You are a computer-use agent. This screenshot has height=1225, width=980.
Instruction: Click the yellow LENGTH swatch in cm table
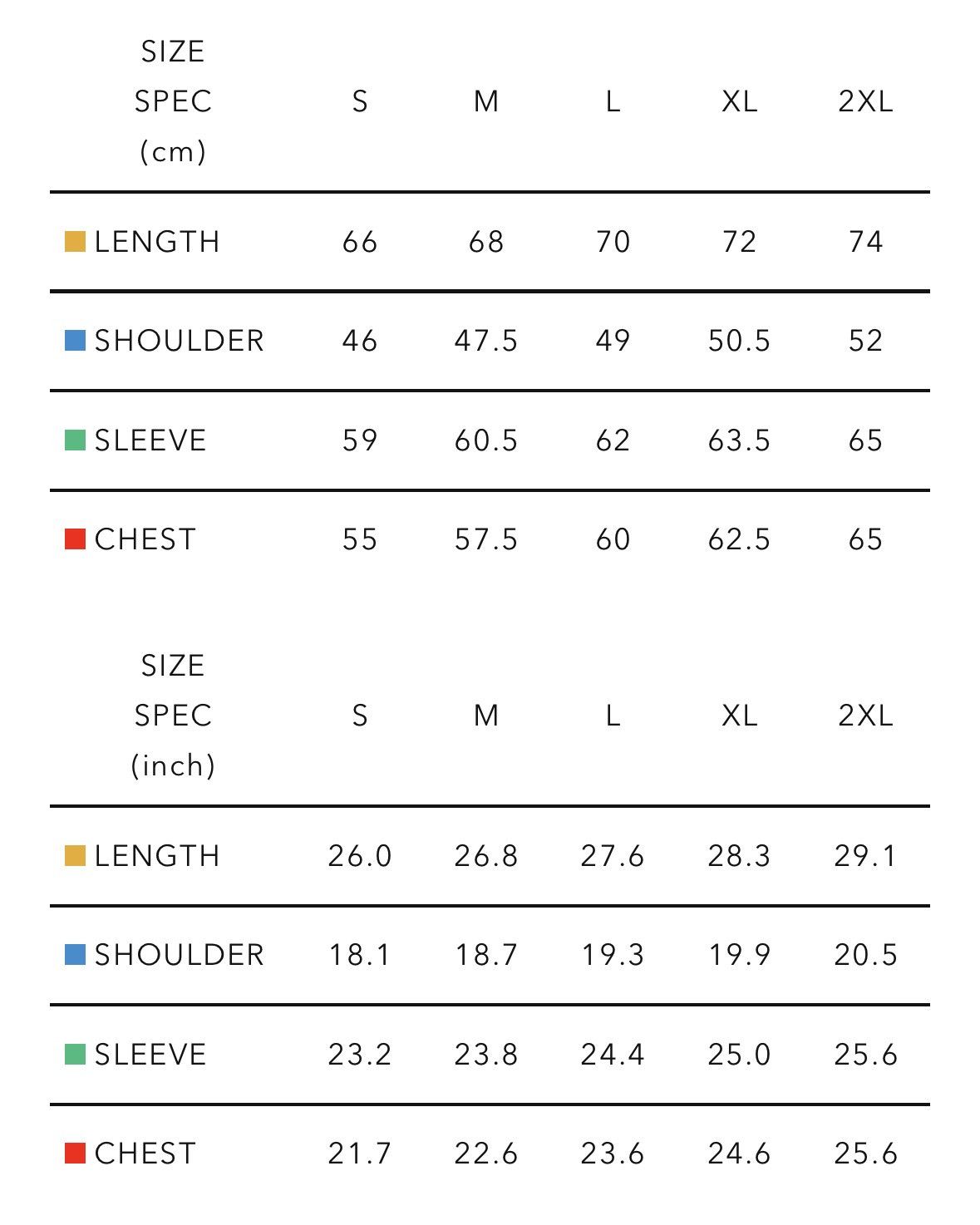tap(75, 242)
